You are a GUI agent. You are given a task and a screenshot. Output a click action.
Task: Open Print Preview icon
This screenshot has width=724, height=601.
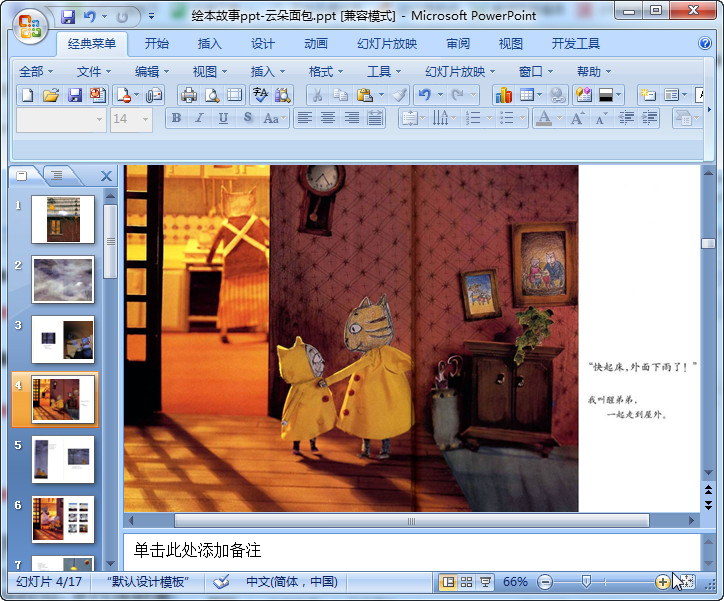coord(212,95)
